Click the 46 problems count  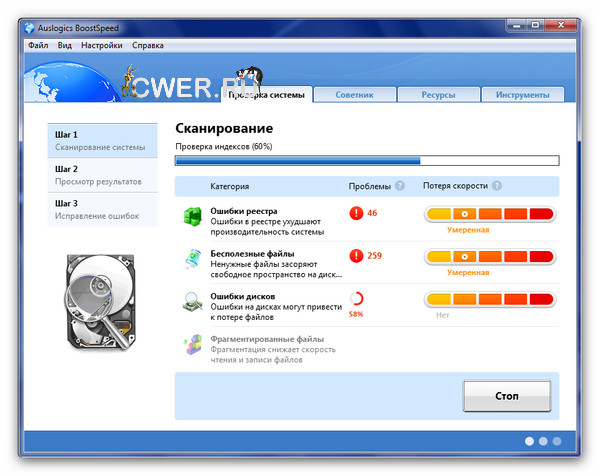click(372, 213)
